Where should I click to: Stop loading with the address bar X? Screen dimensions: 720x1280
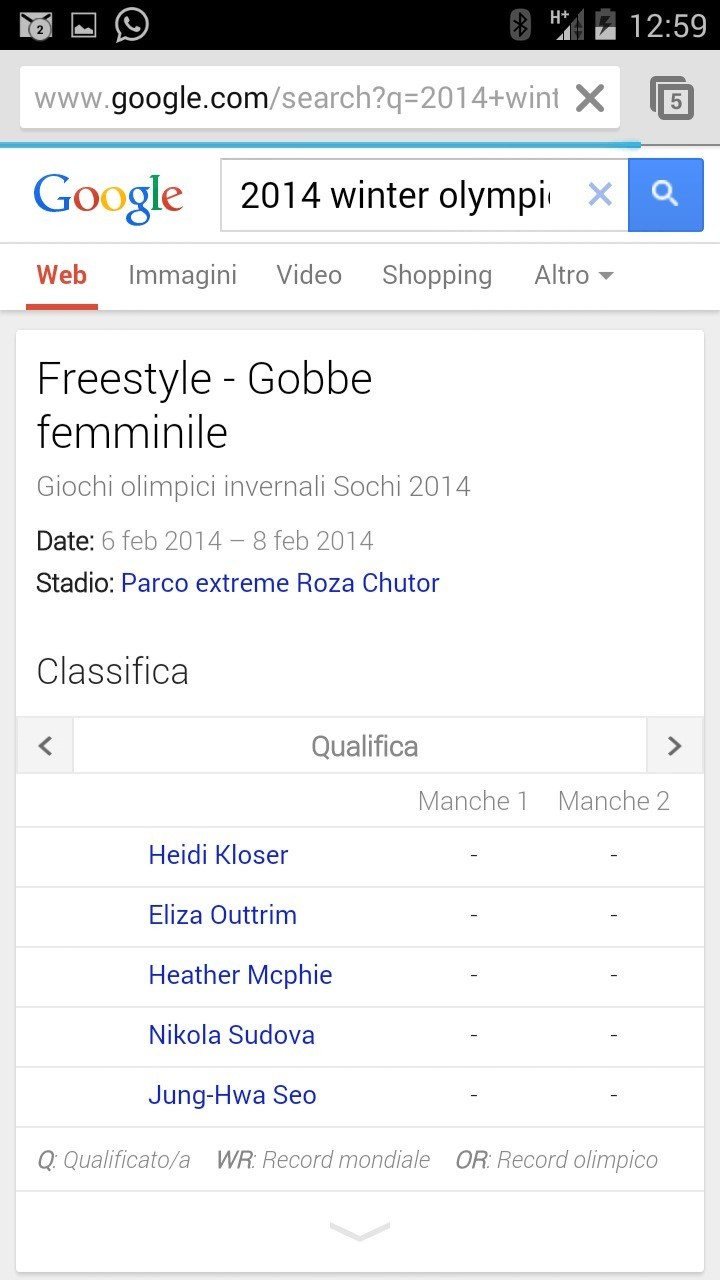pyautogui.click(x=590, y=98)
